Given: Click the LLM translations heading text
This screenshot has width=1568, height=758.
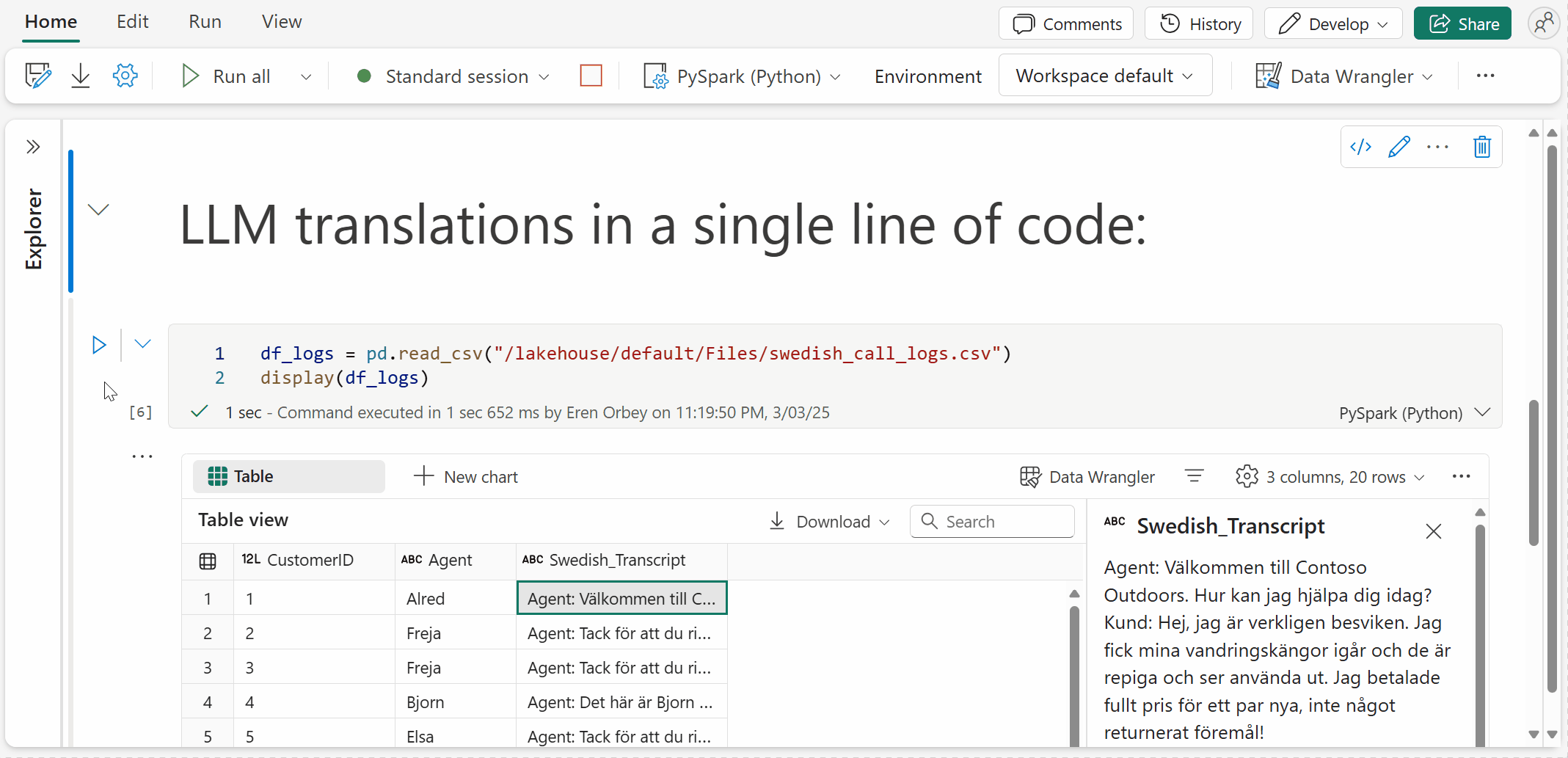Looking at the screenshot, I should (663, 225).
